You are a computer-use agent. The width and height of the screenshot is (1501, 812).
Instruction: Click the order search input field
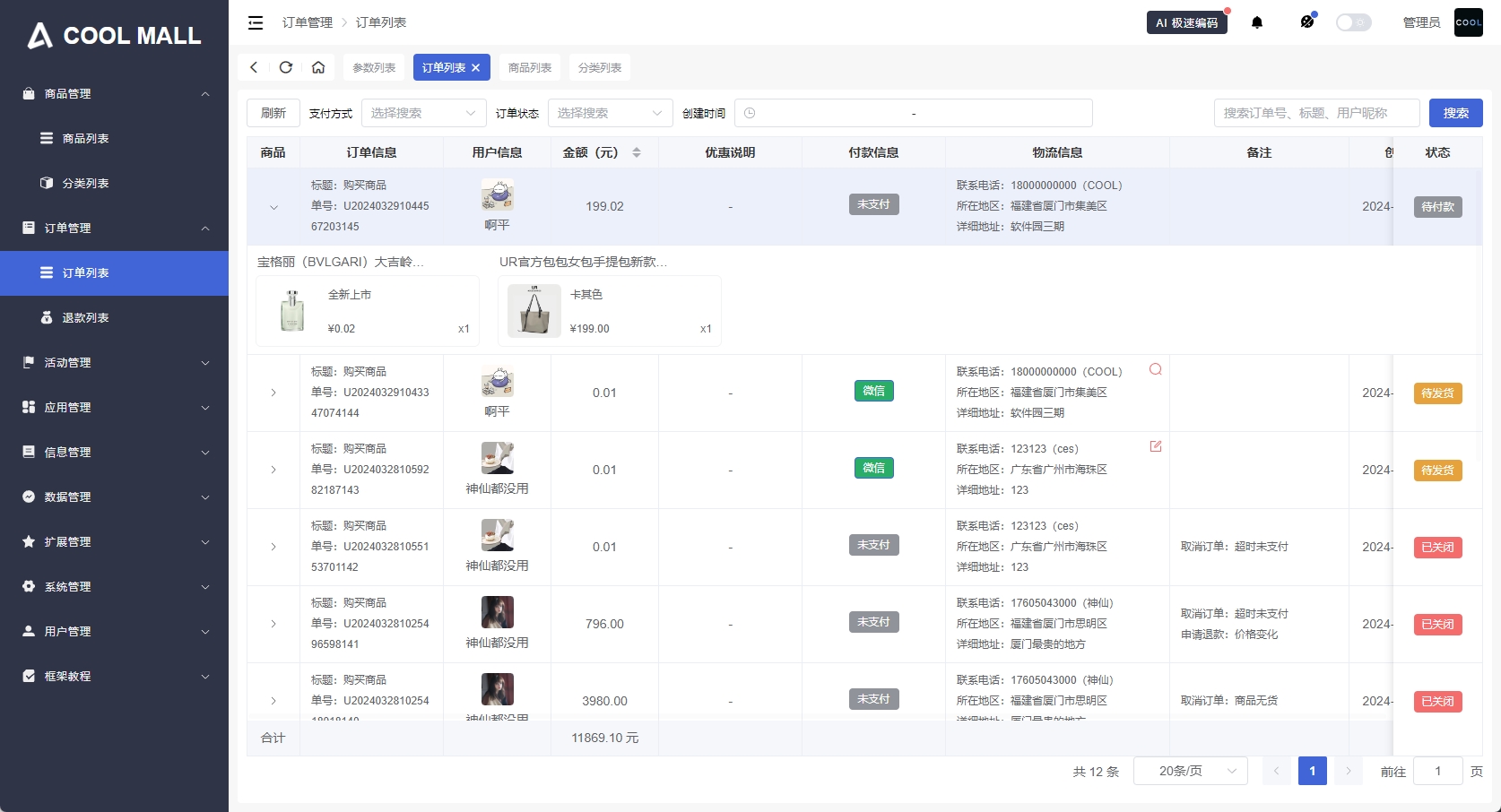pyautogui.click(x=1317, y=113)
